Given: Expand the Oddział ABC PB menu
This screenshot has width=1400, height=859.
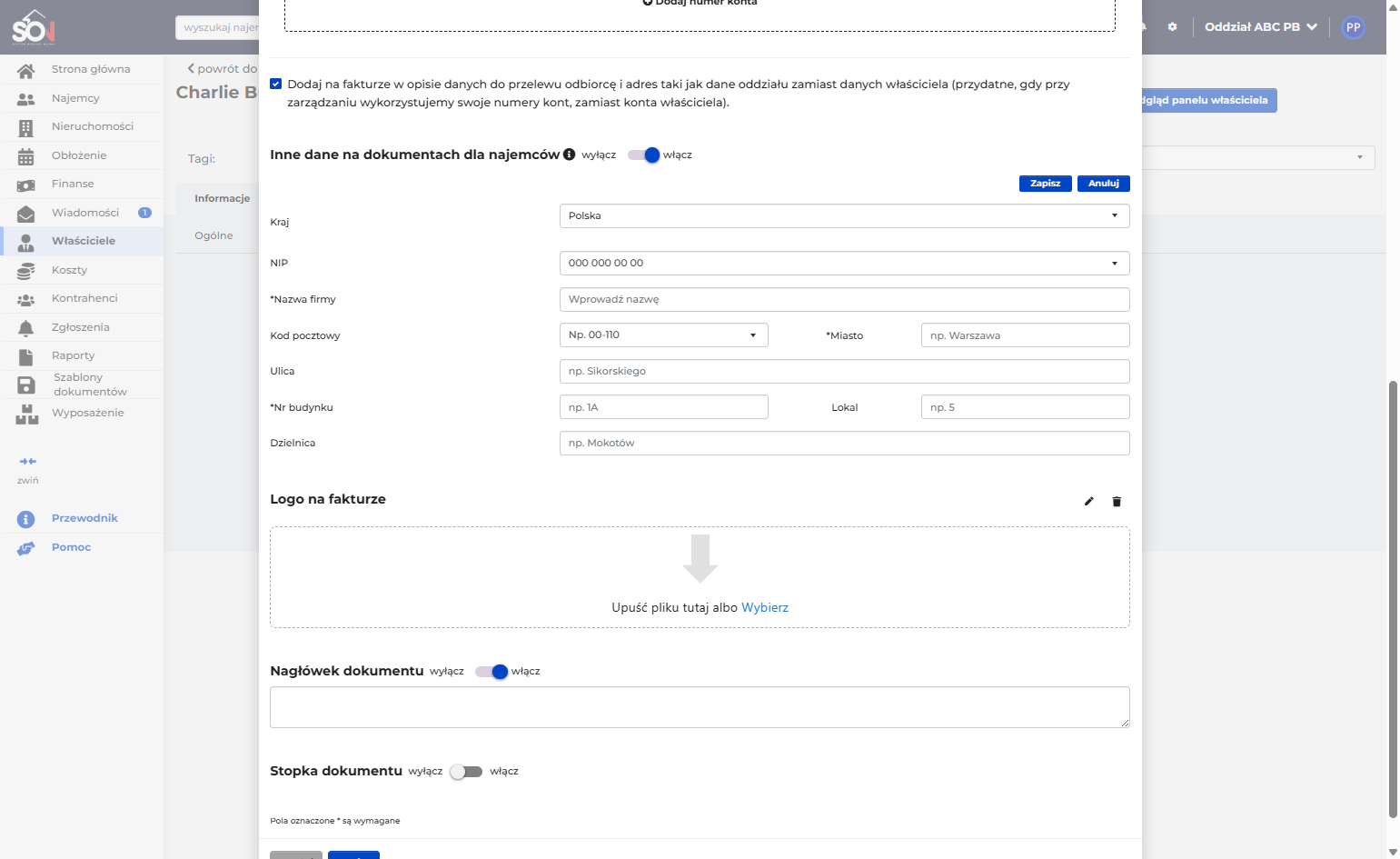Looking at the screenshot, I should click(x=1261, y=27).
